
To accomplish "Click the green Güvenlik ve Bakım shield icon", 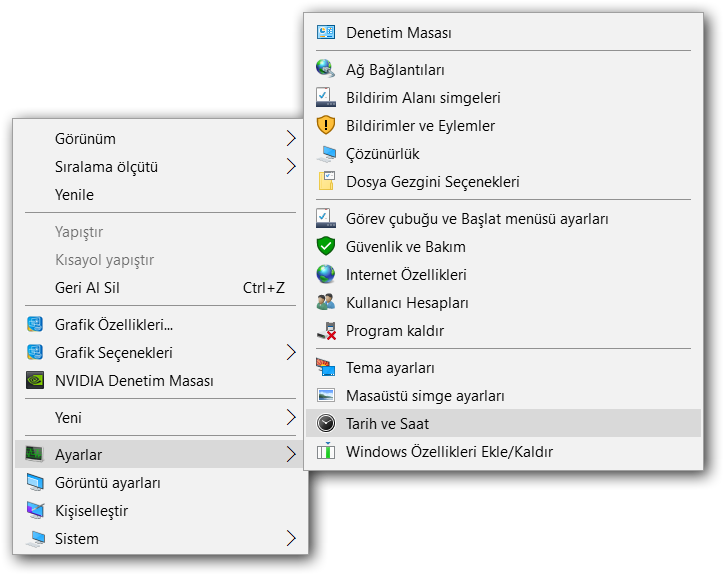I will click(x=326, y=246).
